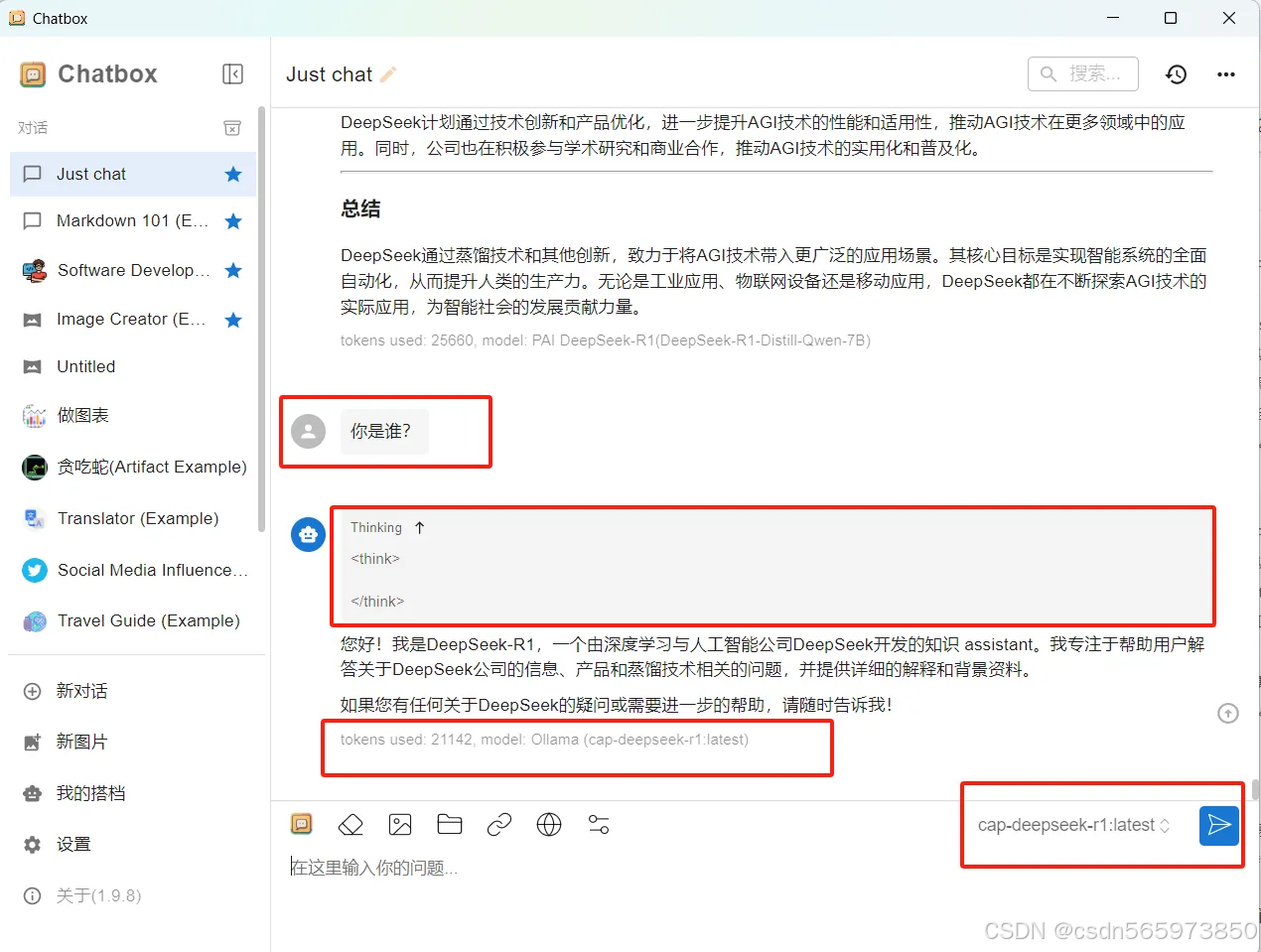
Task: Attach a file via the folder icon
Action: click(x=450, y=824)
